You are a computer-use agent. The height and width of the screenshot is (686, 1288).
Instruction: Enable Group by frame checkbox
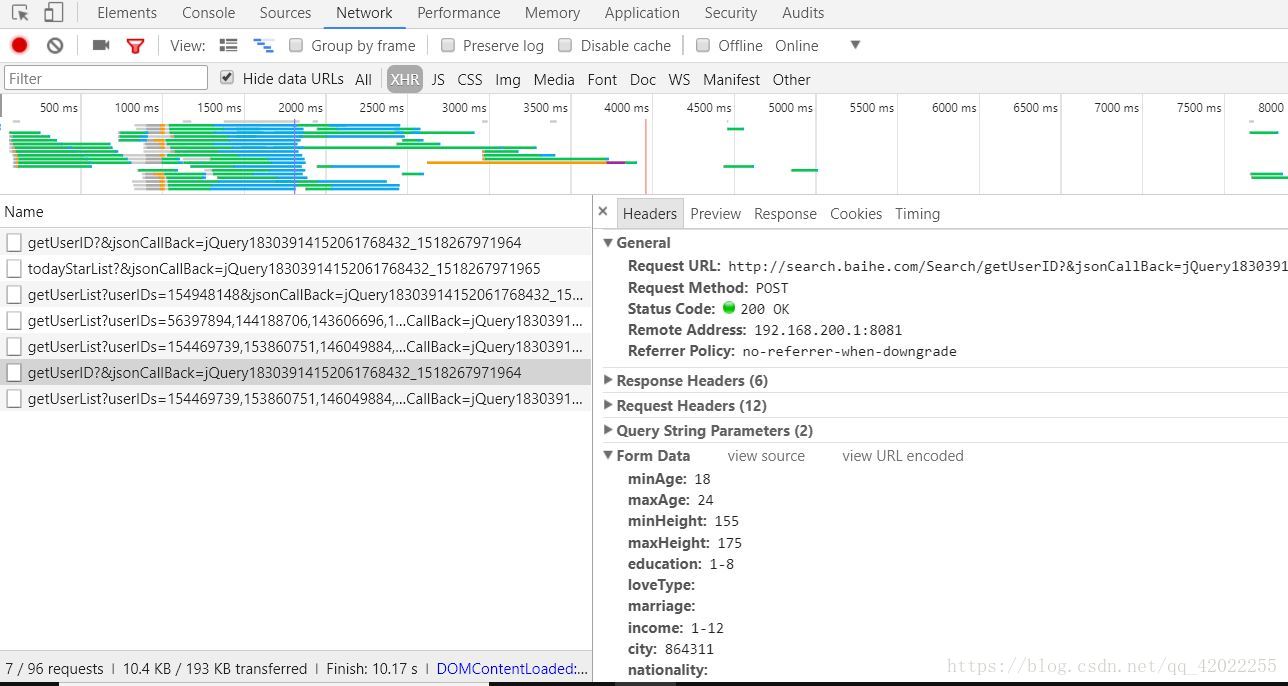[x=296, y=45]
